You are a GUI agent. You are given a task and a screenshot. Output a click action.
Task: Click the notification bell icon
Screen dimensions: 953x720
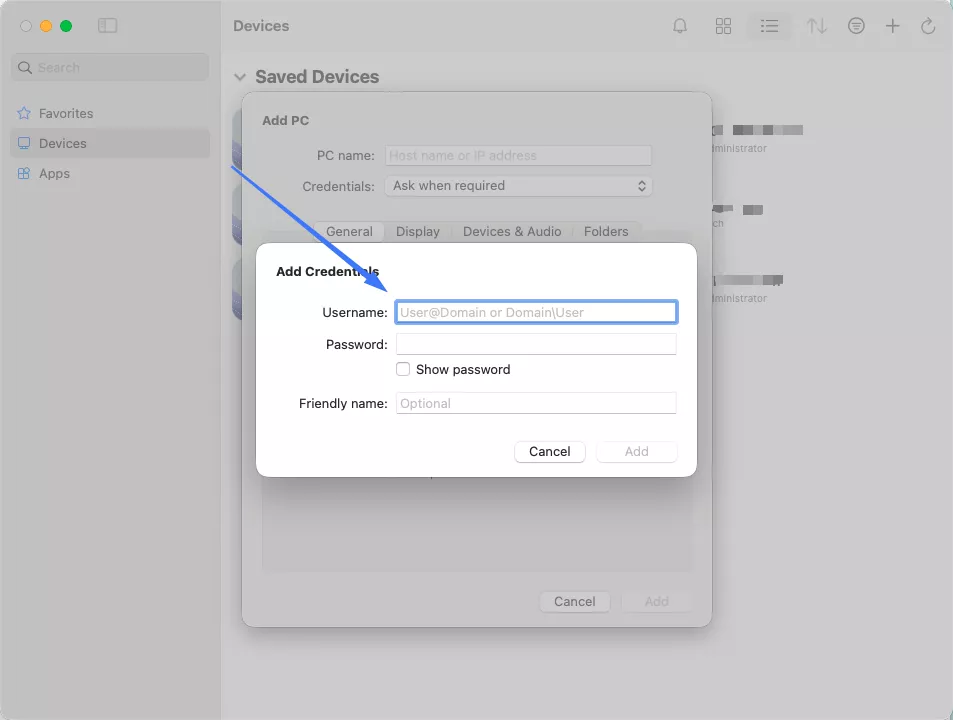pyautogui.click(x=680, y=26)
